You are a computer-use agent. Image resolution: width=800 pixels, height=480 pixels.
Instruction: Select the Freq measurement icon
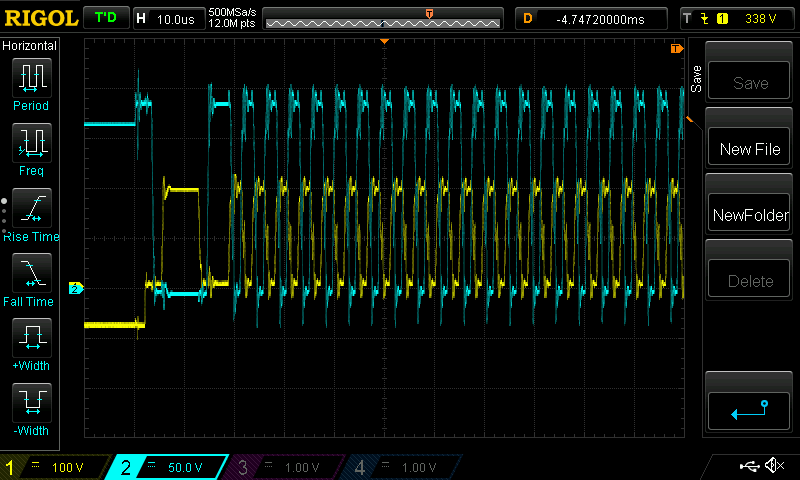point(31,147)
